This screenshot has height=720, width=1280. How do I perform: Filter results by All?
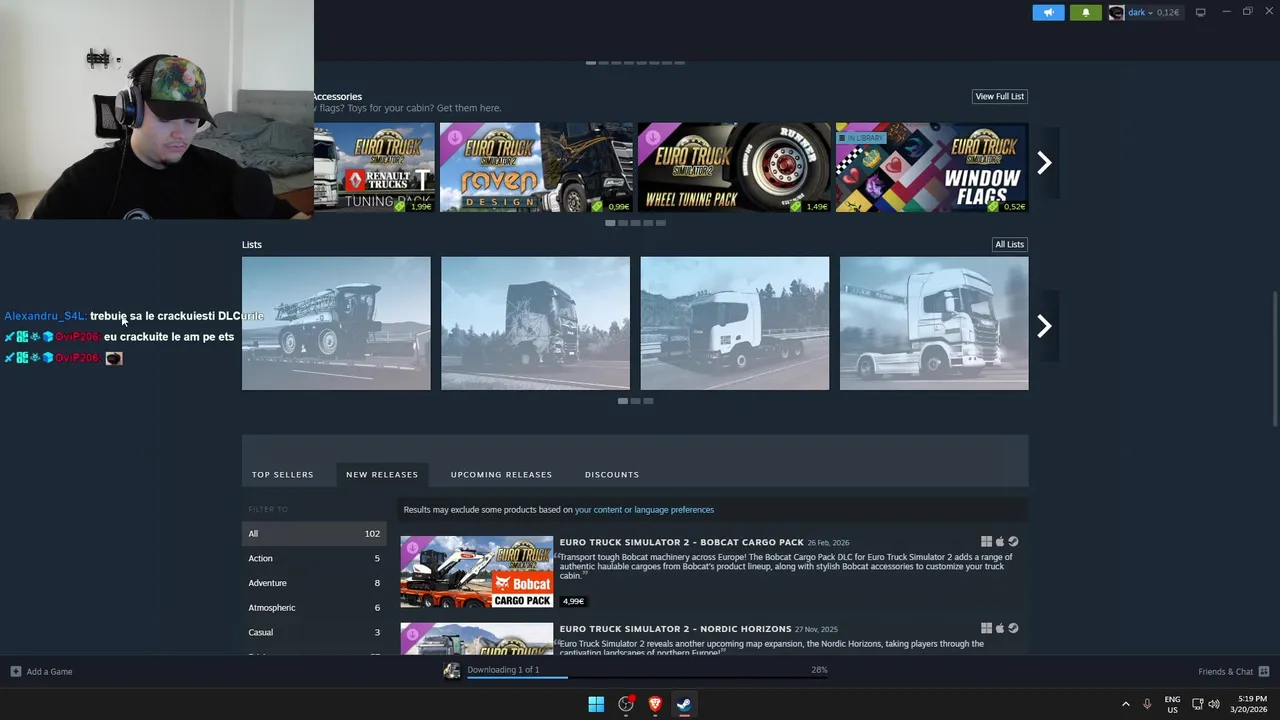314,534
